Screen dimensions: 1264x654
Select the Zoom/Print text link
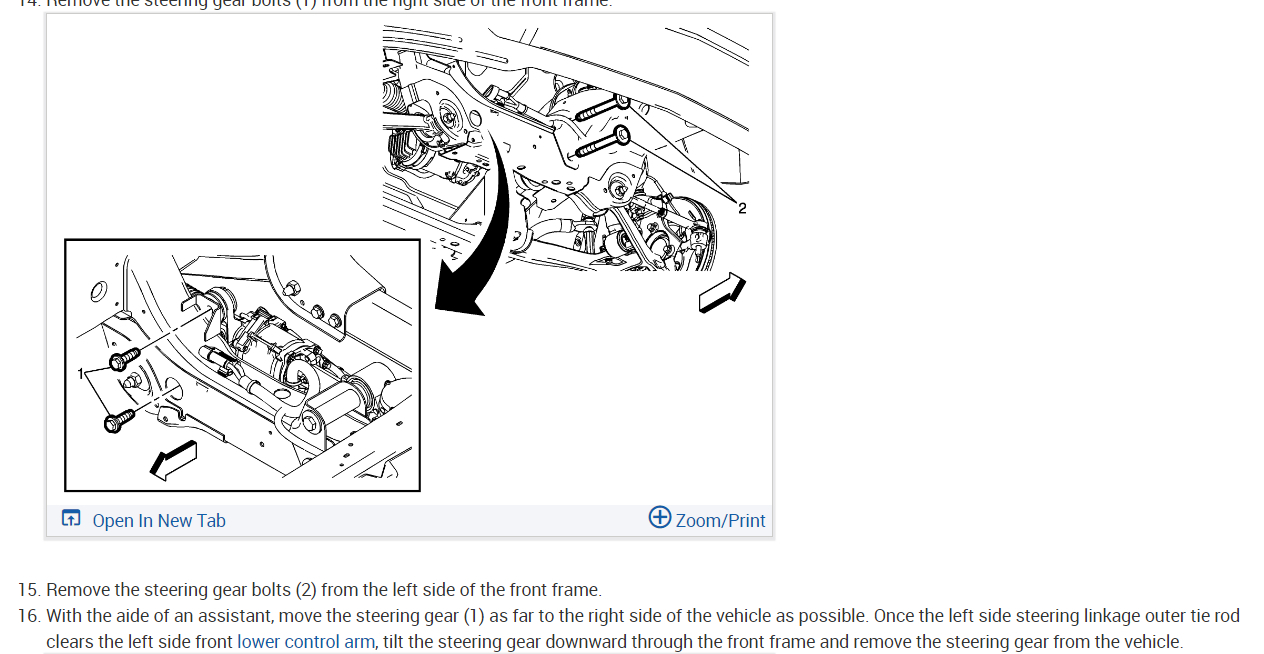[x=720, y=520]
